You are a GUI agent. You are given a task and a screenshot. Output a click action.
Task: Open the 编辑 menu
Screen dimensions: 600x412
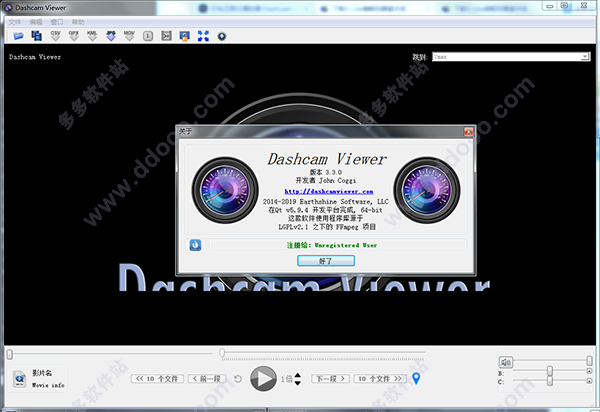36,22
